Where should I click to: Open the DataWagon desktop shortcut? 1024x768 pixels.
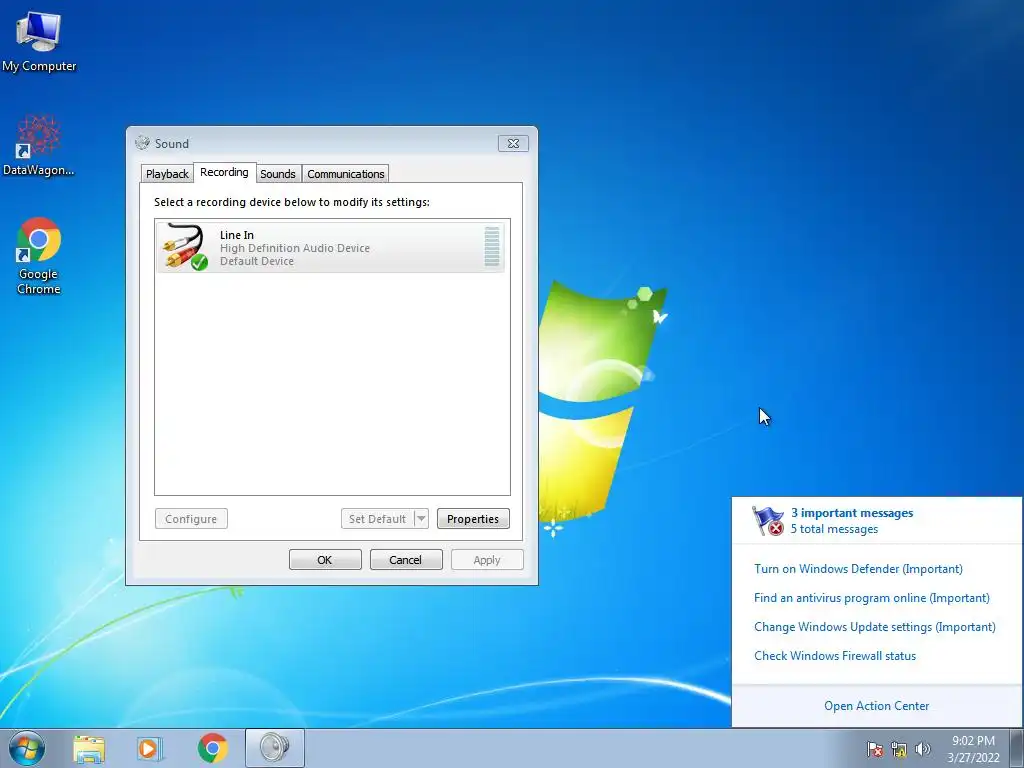click(x=39, y=145)
